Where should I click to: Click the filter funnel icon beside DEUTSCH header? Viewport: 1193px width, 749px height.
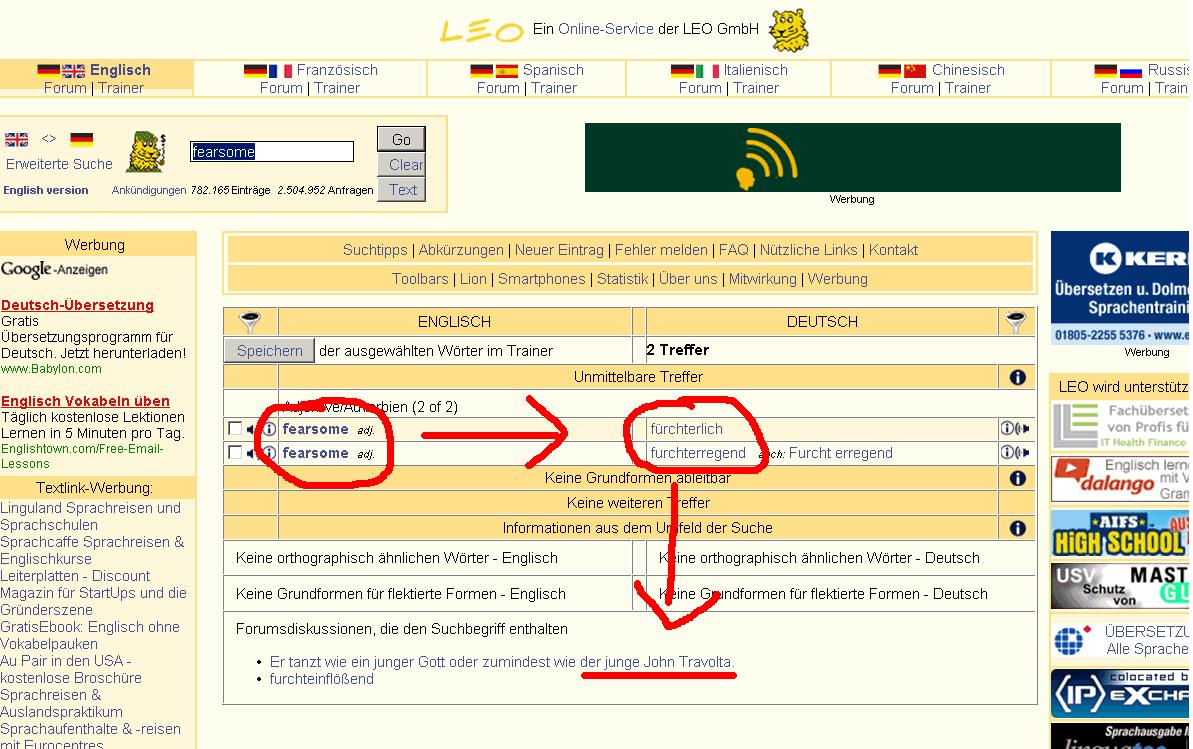click(1016, 321)
